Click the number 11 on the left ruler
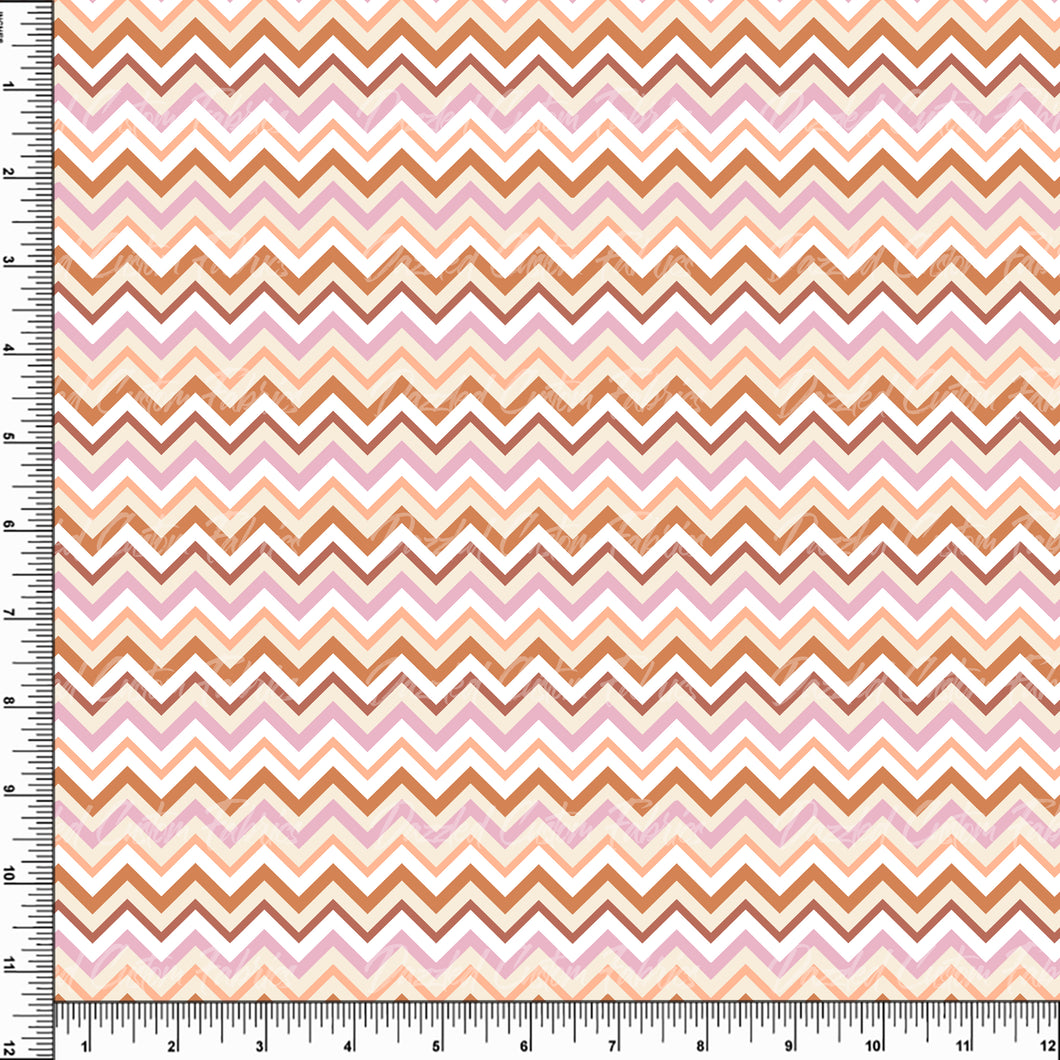 click(x=9, y=965)
